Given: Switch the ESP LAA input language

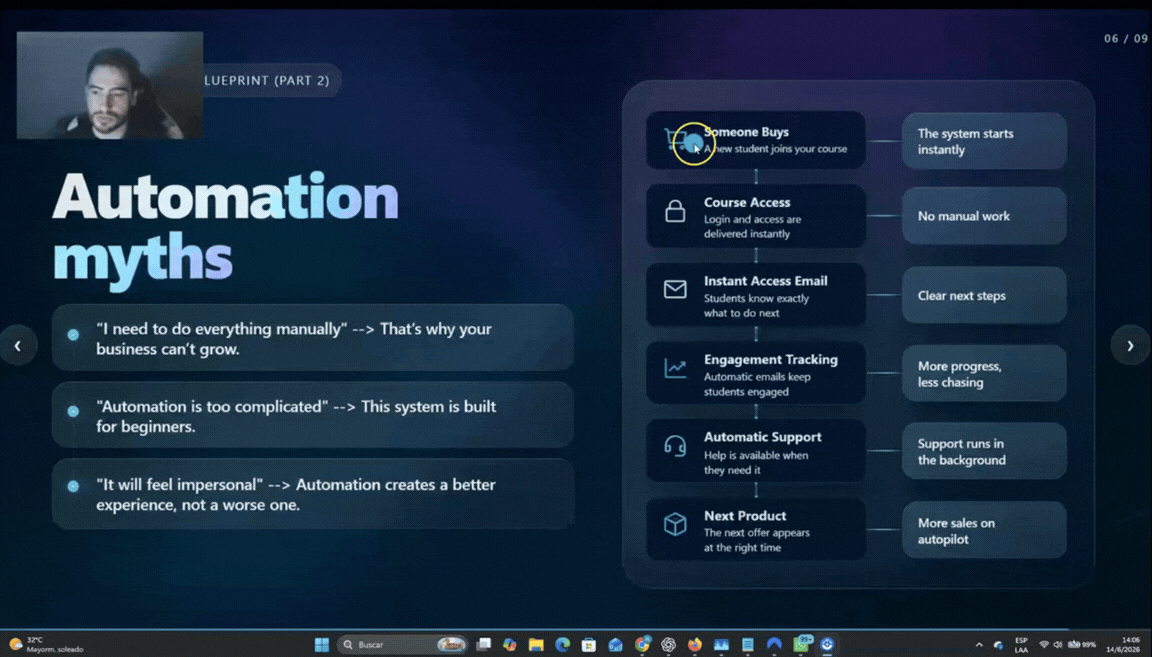Looking at the screenshot, I should (1021, 645).
